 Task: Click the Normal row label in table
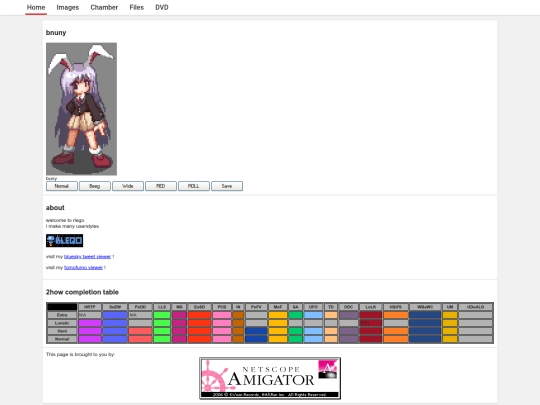(62, 339)
